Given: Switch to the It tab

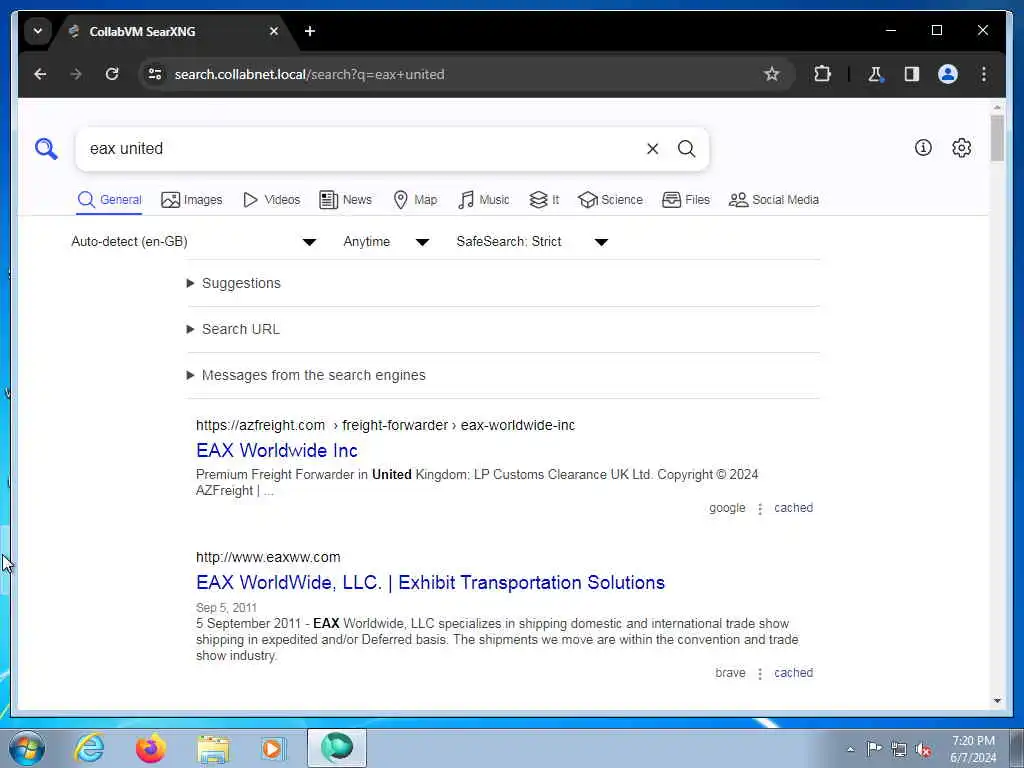Looking at the screenshot, I should pos(545,200).
